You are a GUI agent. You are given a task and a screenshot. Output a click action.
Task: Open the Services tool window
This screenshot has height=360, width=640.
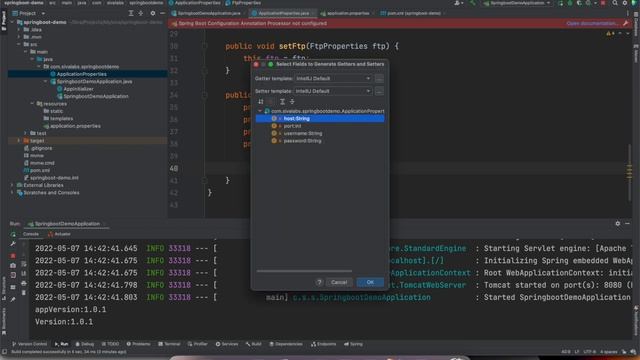(x=227, y=344)
